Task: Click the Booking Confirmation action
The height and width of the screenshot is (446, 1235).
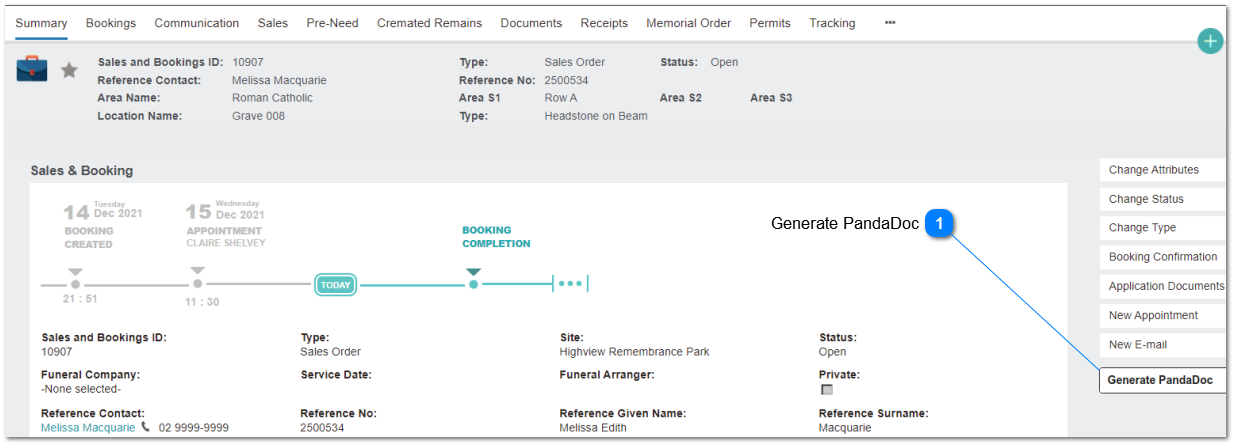Action: tap(1162, 257)
